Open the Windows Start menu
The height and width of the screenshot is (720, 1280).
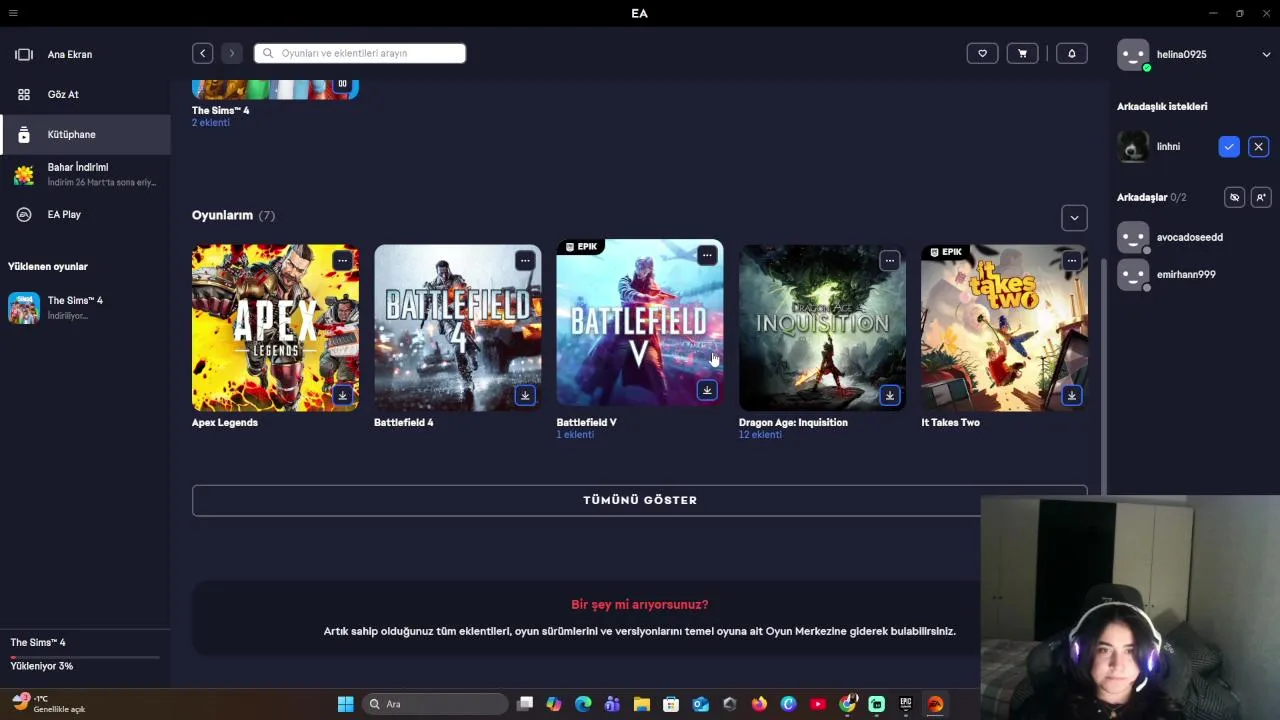point(345,704)
